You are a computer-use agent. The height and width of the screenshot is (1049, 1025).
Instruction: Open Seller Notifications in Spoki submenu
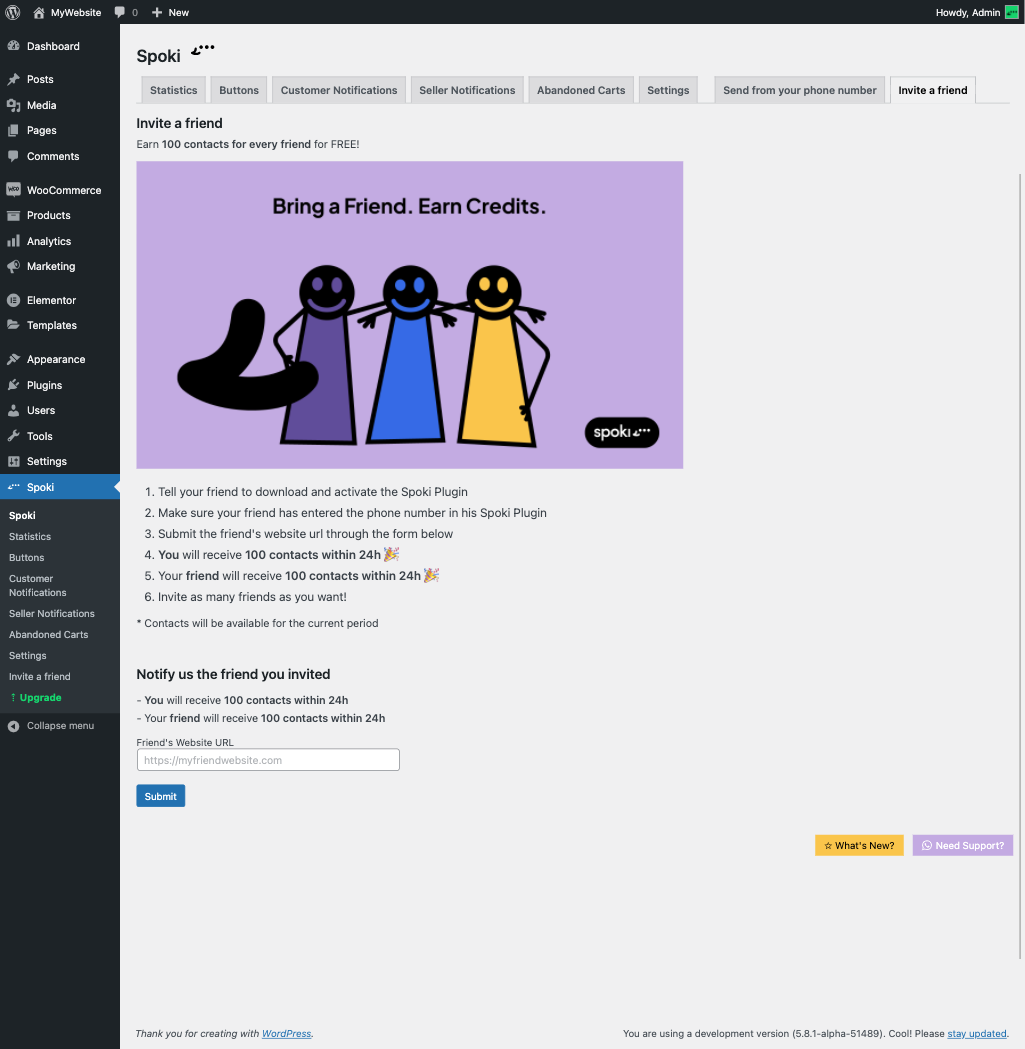(x=52, y=613)
